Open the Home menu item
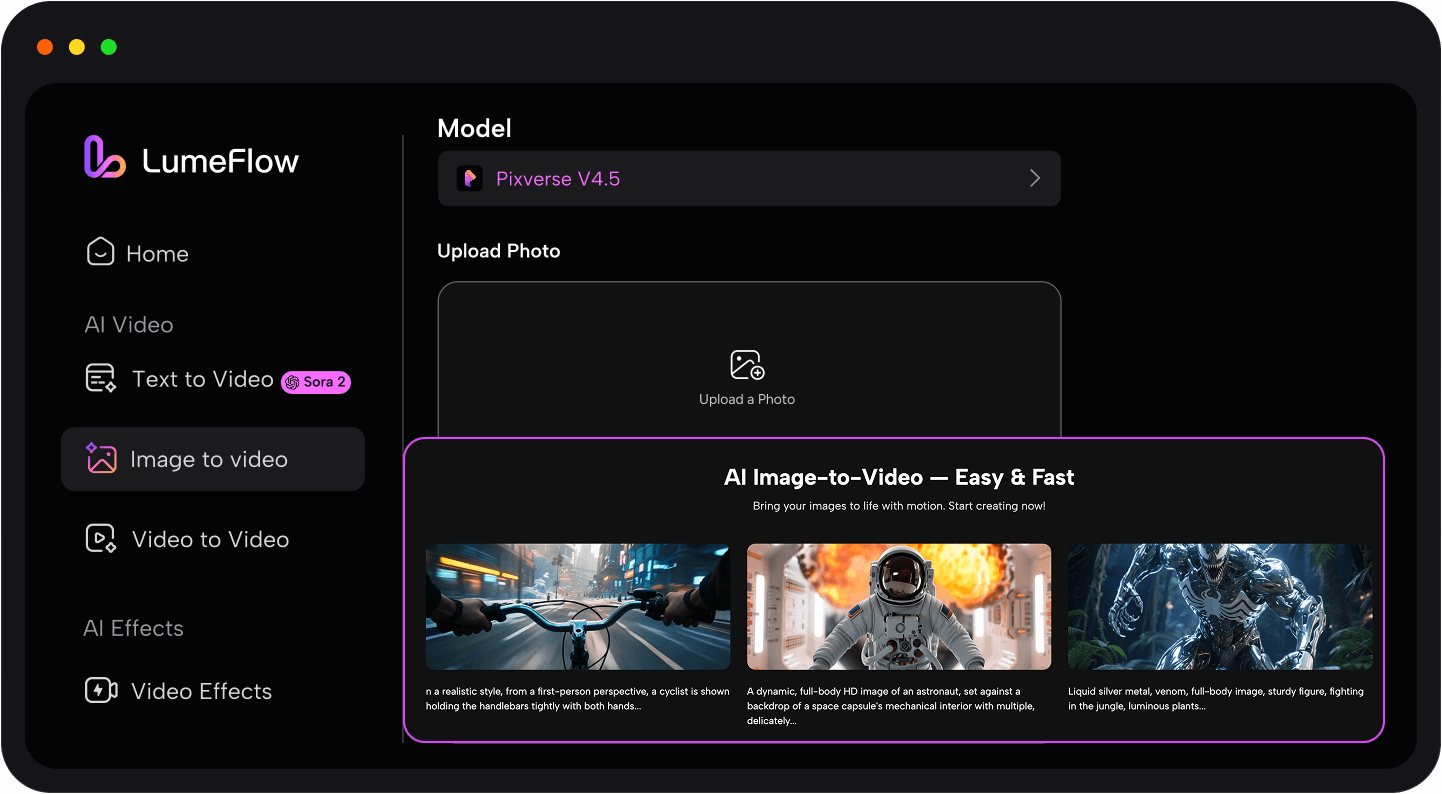The image size is (1442, 794). pyautogui.click(x=158, y=253)
